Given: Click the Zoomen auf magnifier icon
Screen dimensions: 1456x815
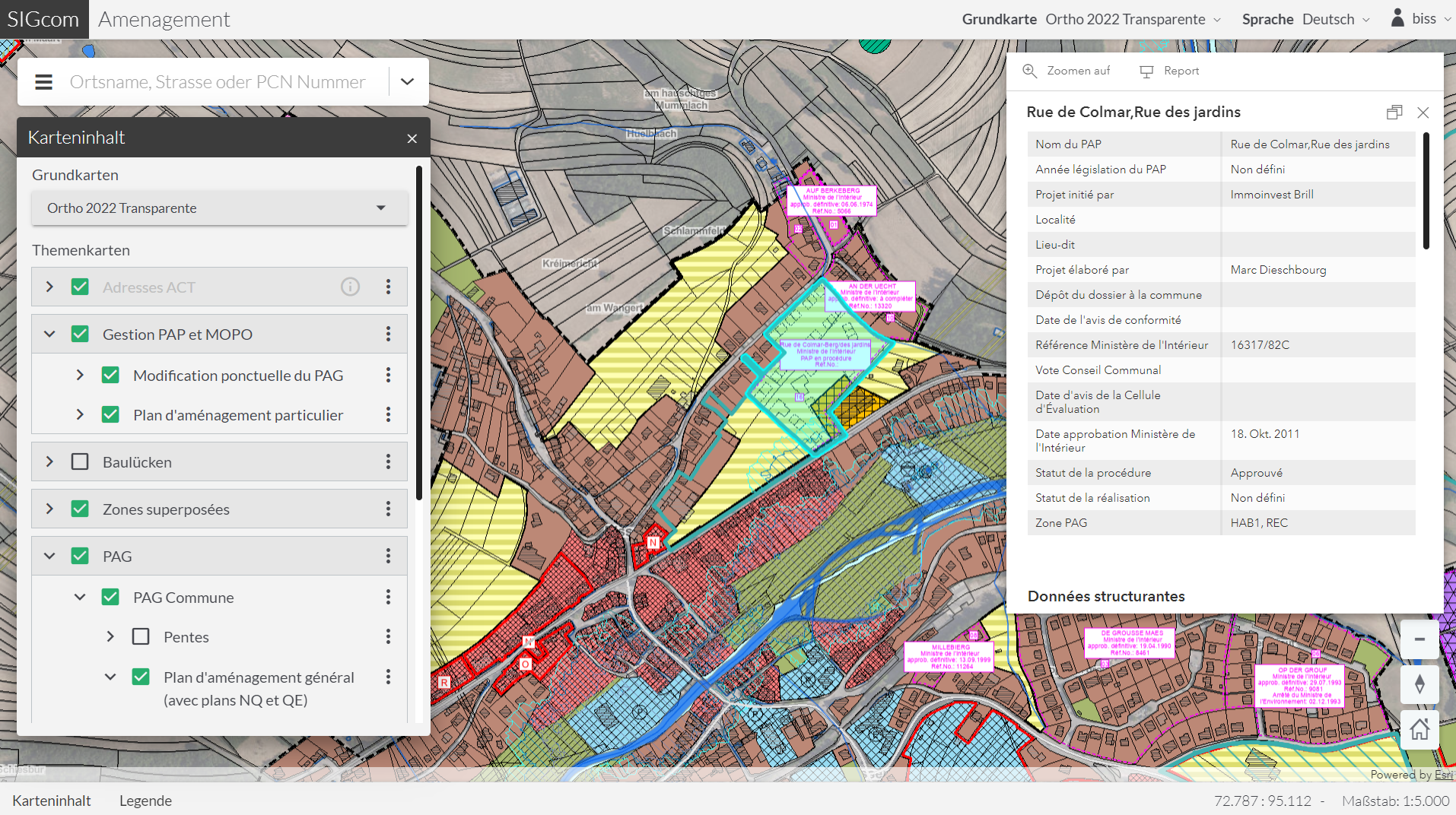Looking at the screenshot, I should 1029,71.
